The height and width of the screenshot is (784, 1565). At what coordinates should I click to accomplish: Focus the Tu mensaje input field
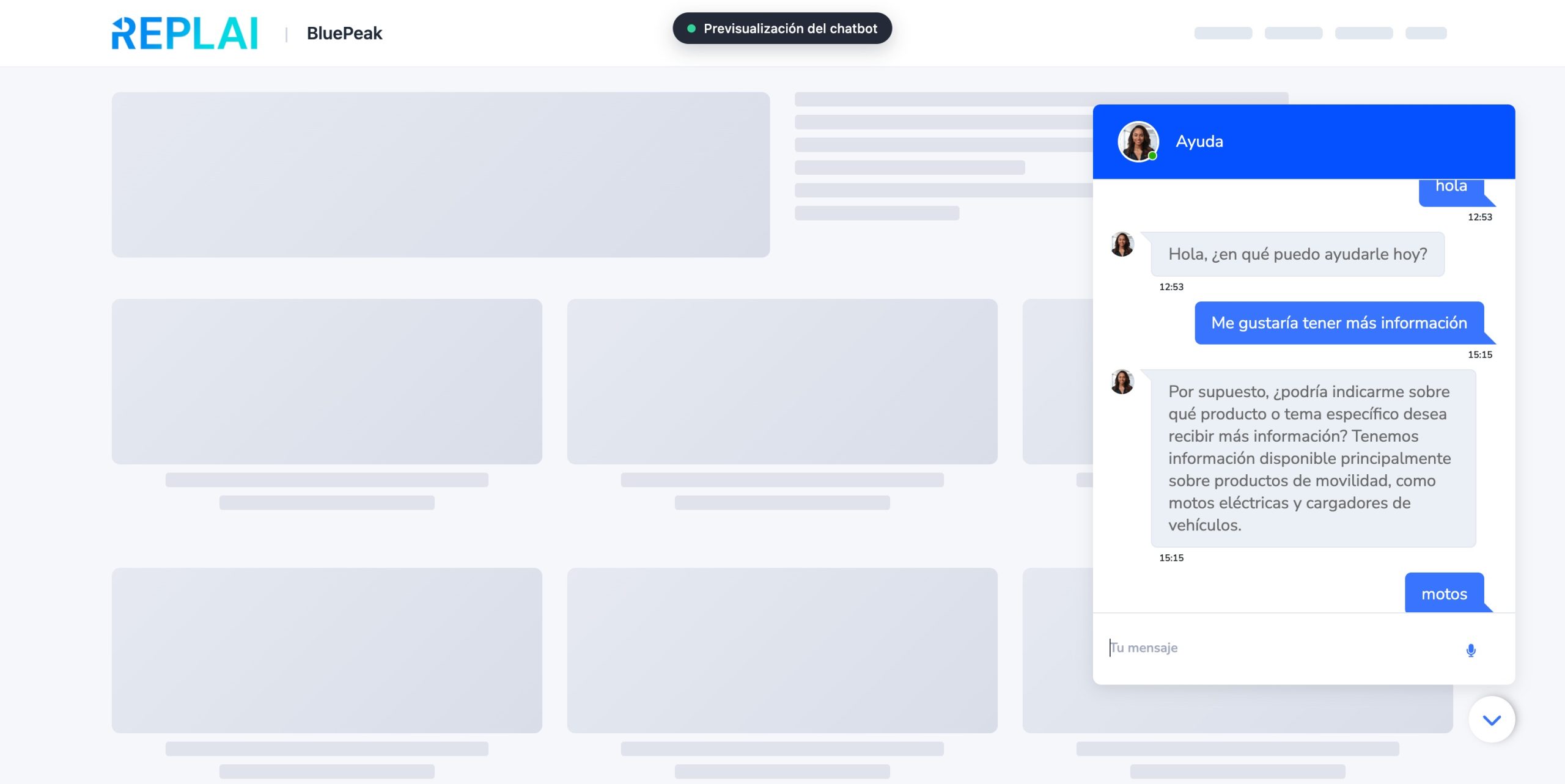click(1281, 648)
